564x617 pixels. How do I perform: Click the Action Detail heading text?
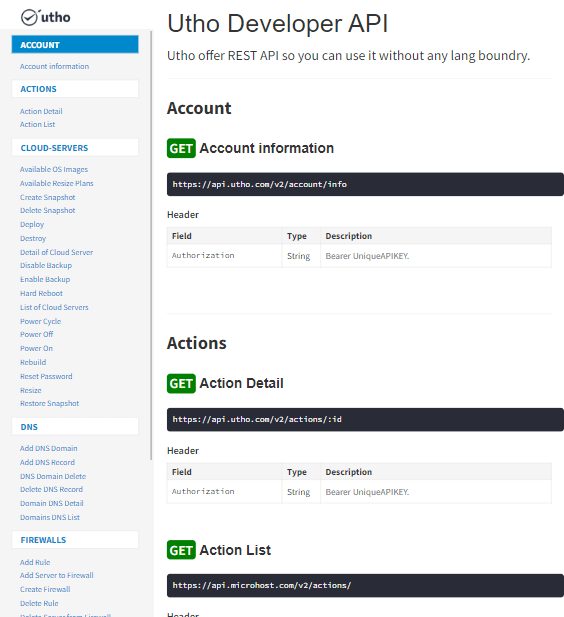tap(241, 383)
